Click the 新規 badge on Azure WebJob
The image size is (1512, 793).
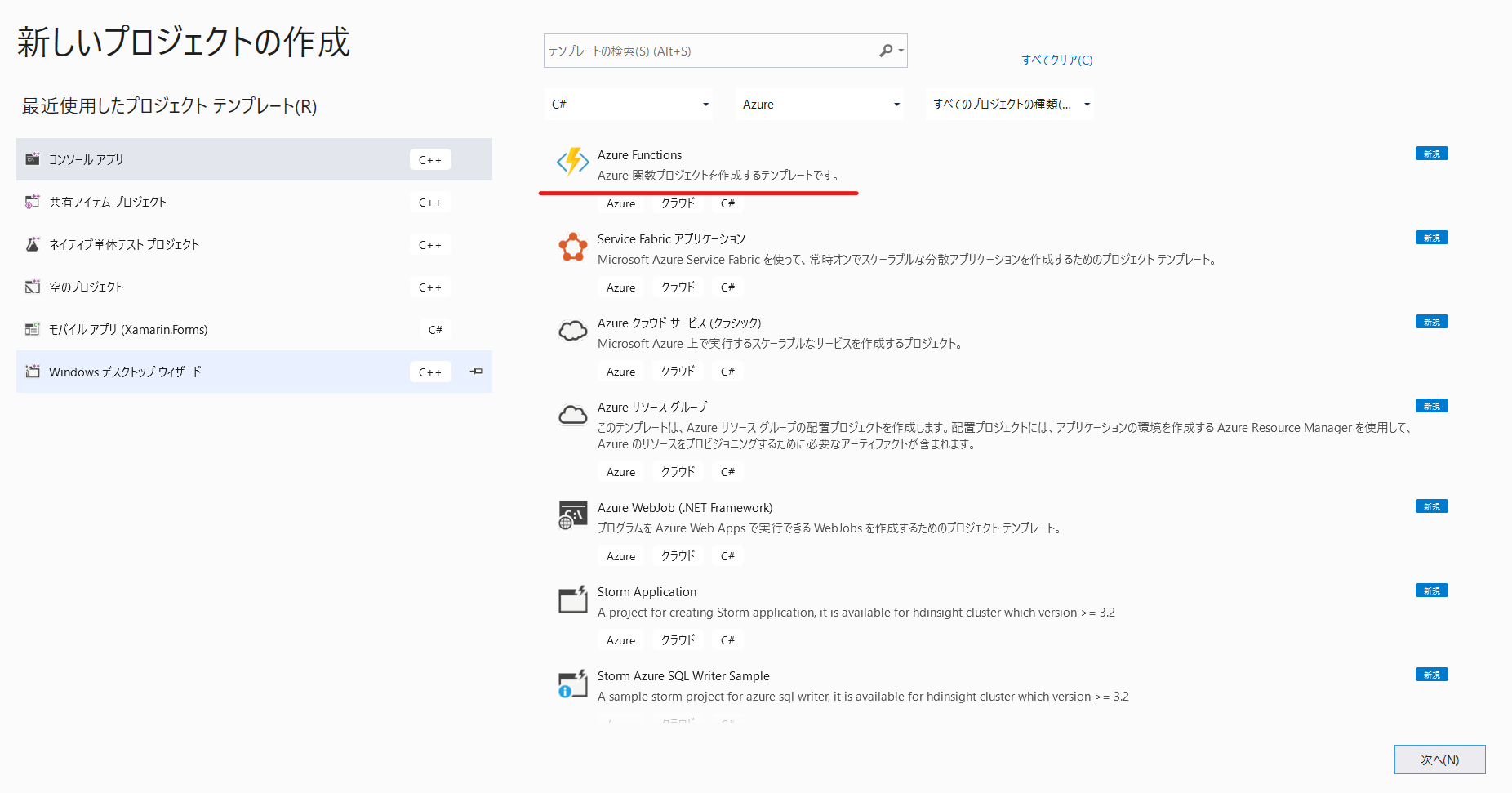1431,506
